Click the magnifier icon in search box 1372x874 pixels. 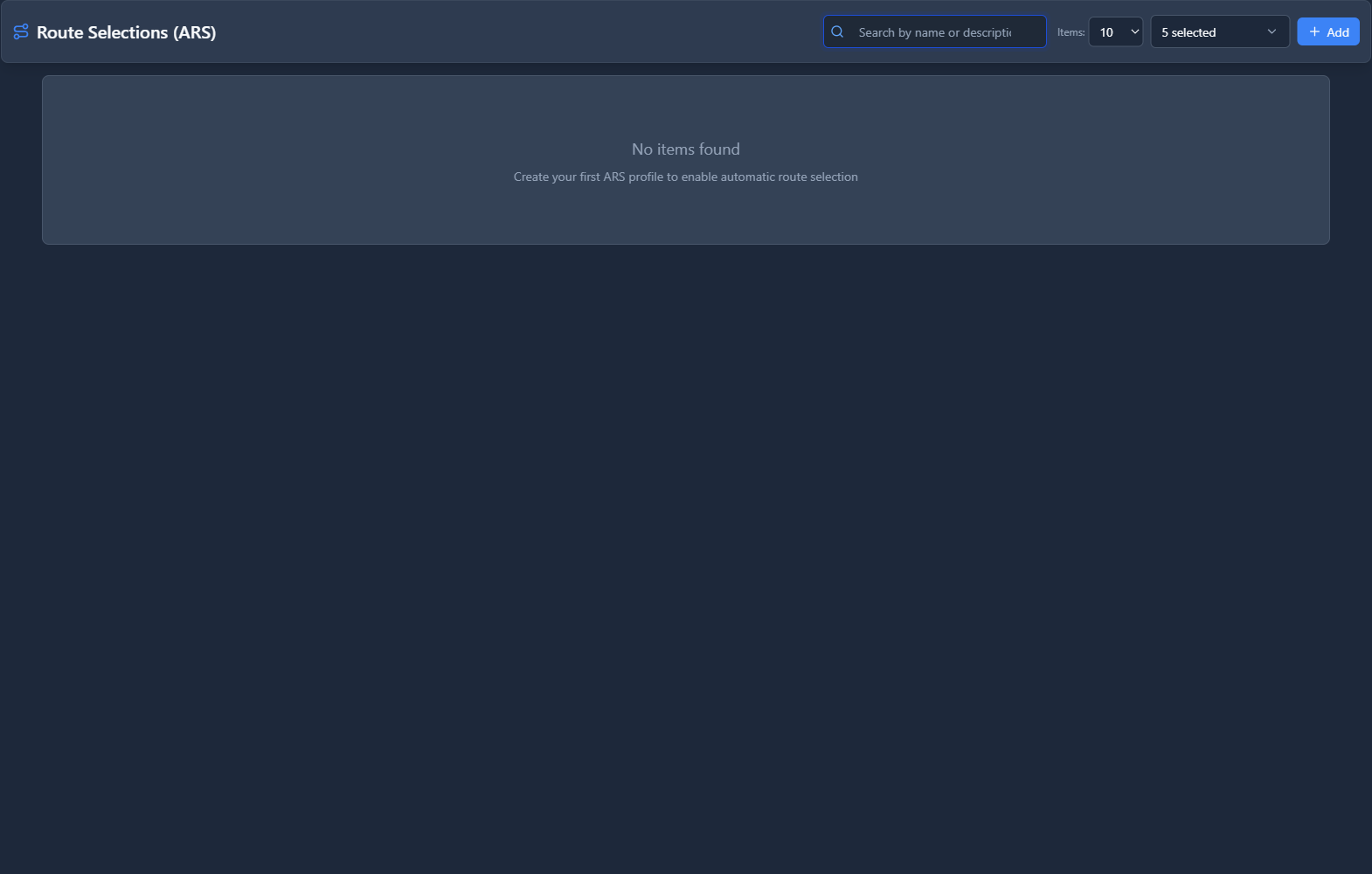click(837, 32)
